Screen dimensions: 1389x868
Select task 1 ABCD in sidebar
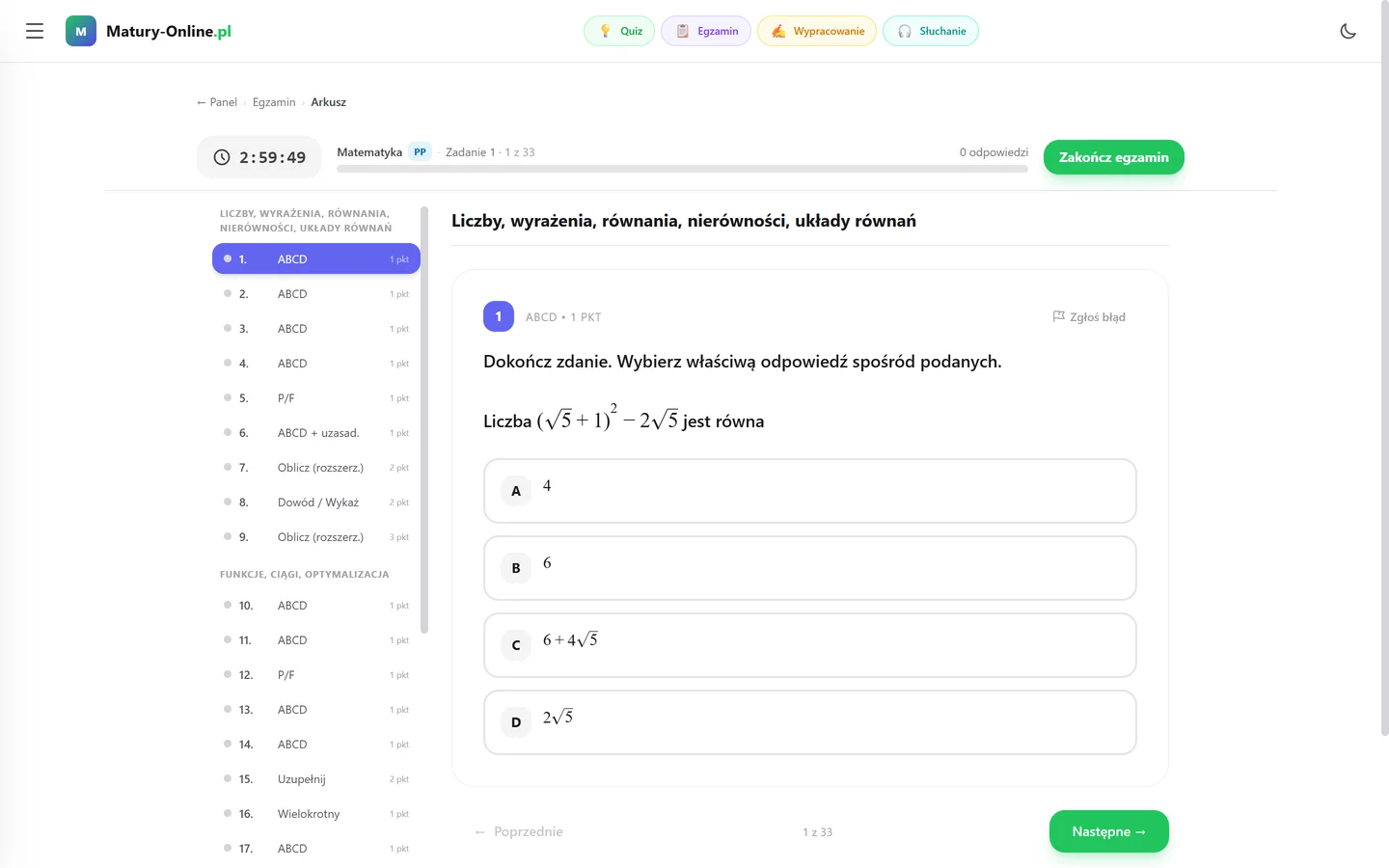pyautogui.click(x=316, y=258)
